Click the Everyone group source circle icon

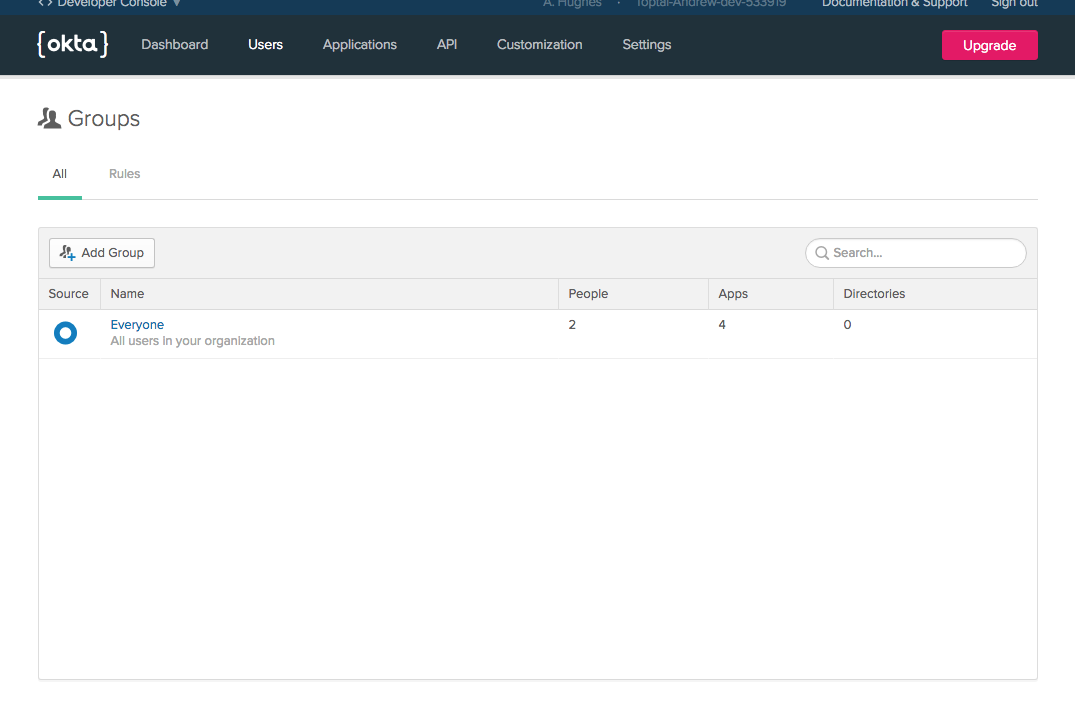click(x=65, y=333)
